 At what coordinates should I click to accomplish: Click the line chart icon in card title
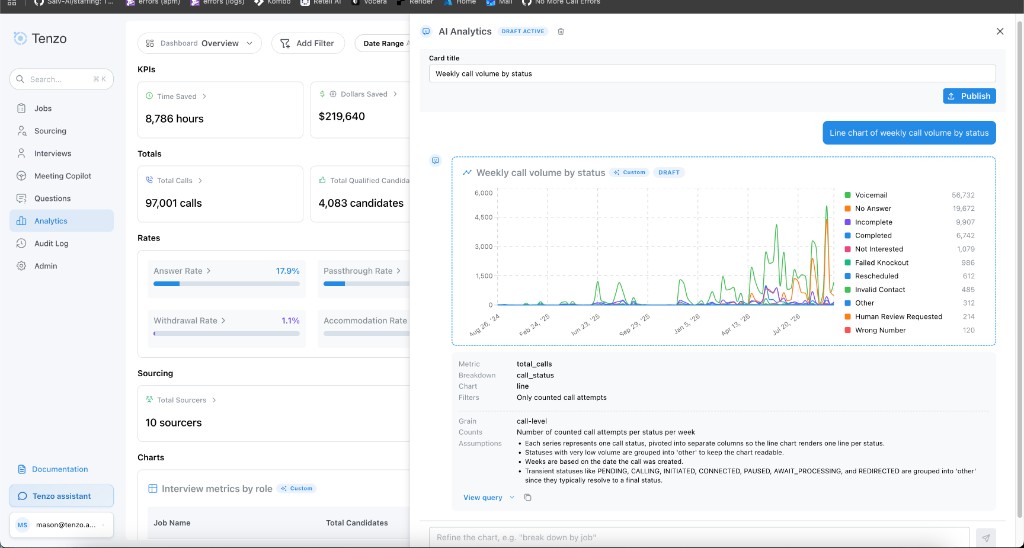467,173
